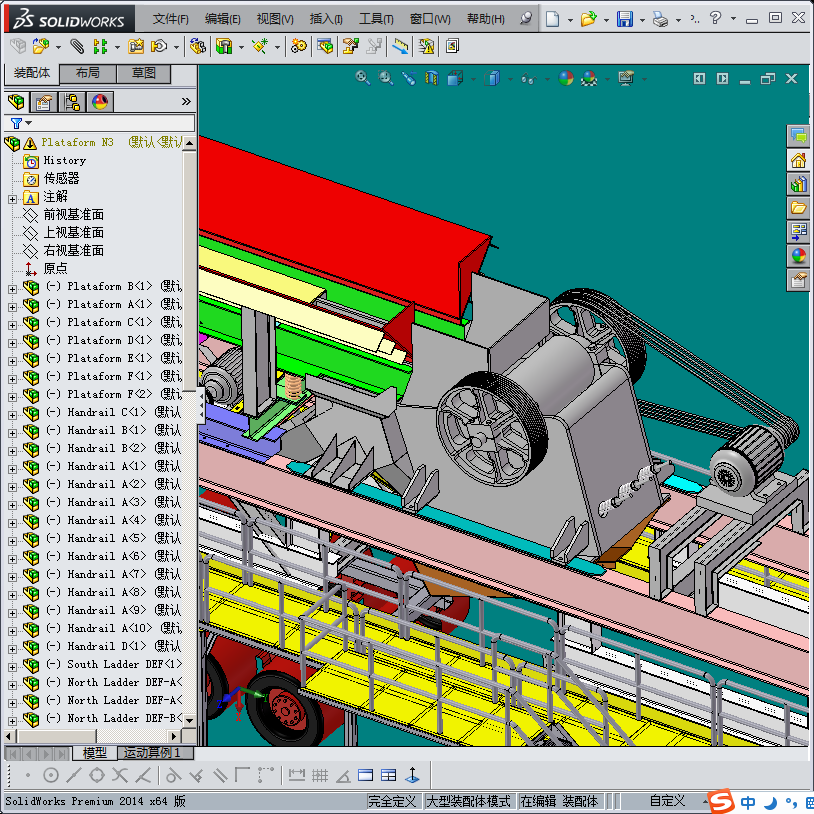Expand the Handrail C<1> tree node
Viewport: 814px width, 814px height.
pyautogui.click(x=12, y=413)
